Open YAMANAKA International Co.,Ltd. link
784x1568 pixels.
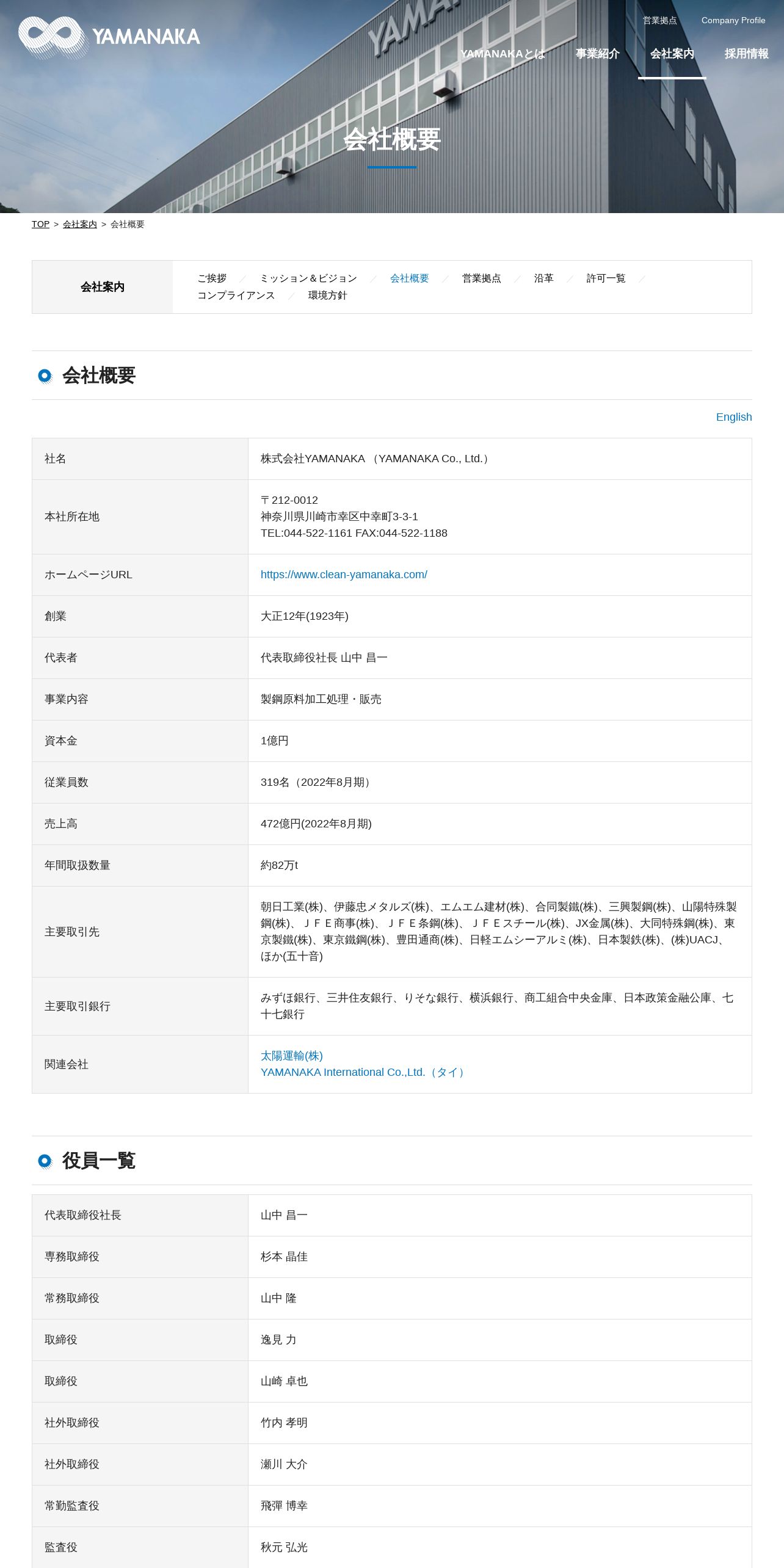click(x=365, y=1072)
